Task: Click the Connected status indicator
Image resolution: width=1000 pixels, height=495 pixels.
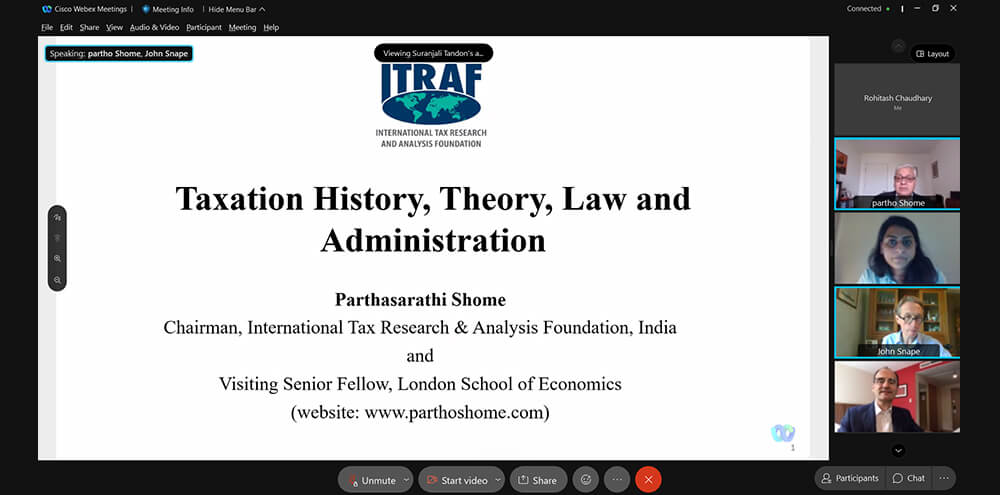Action: 869,9
